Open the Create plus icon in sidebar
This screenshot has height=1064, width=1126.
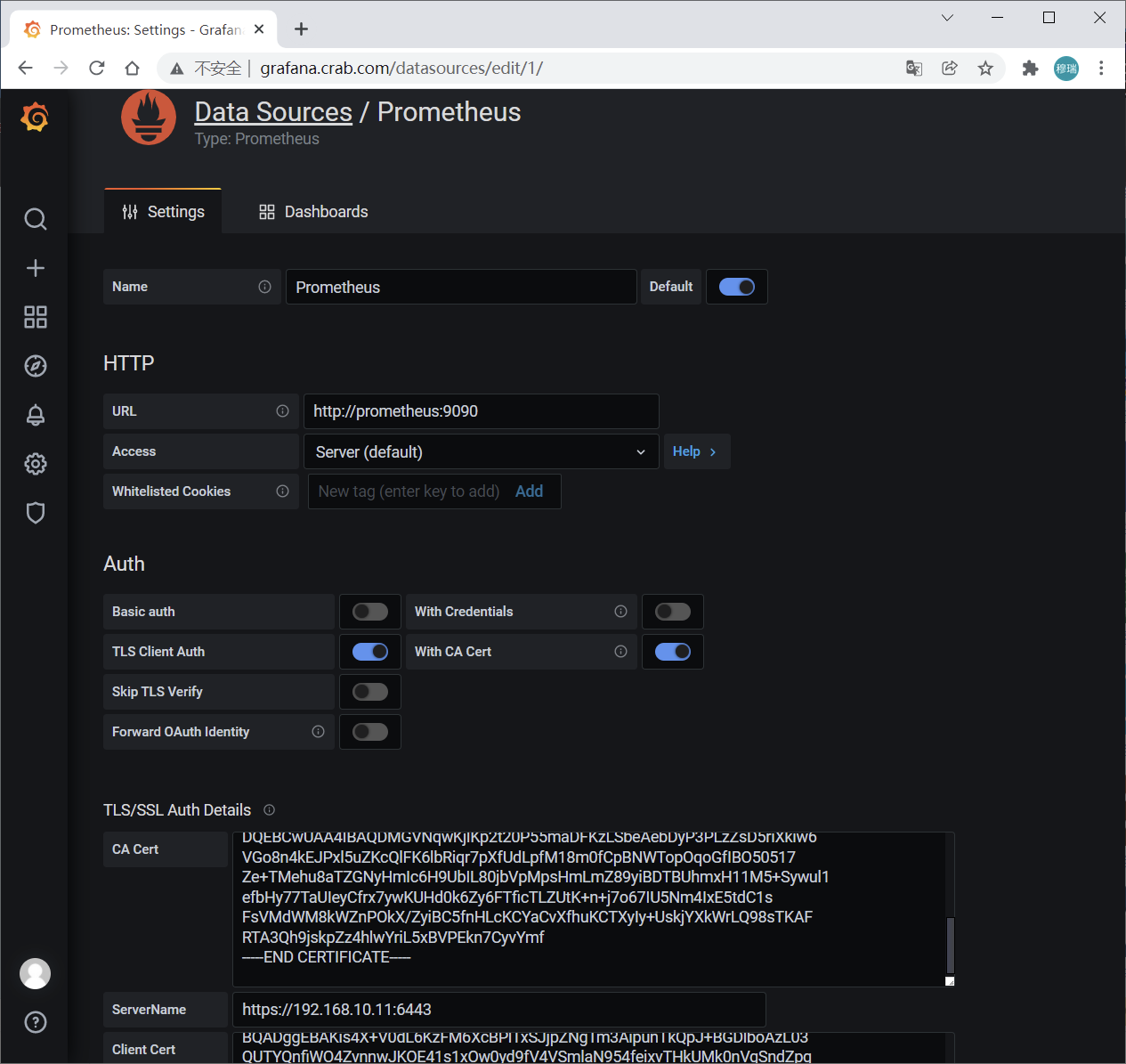point(36,268)
